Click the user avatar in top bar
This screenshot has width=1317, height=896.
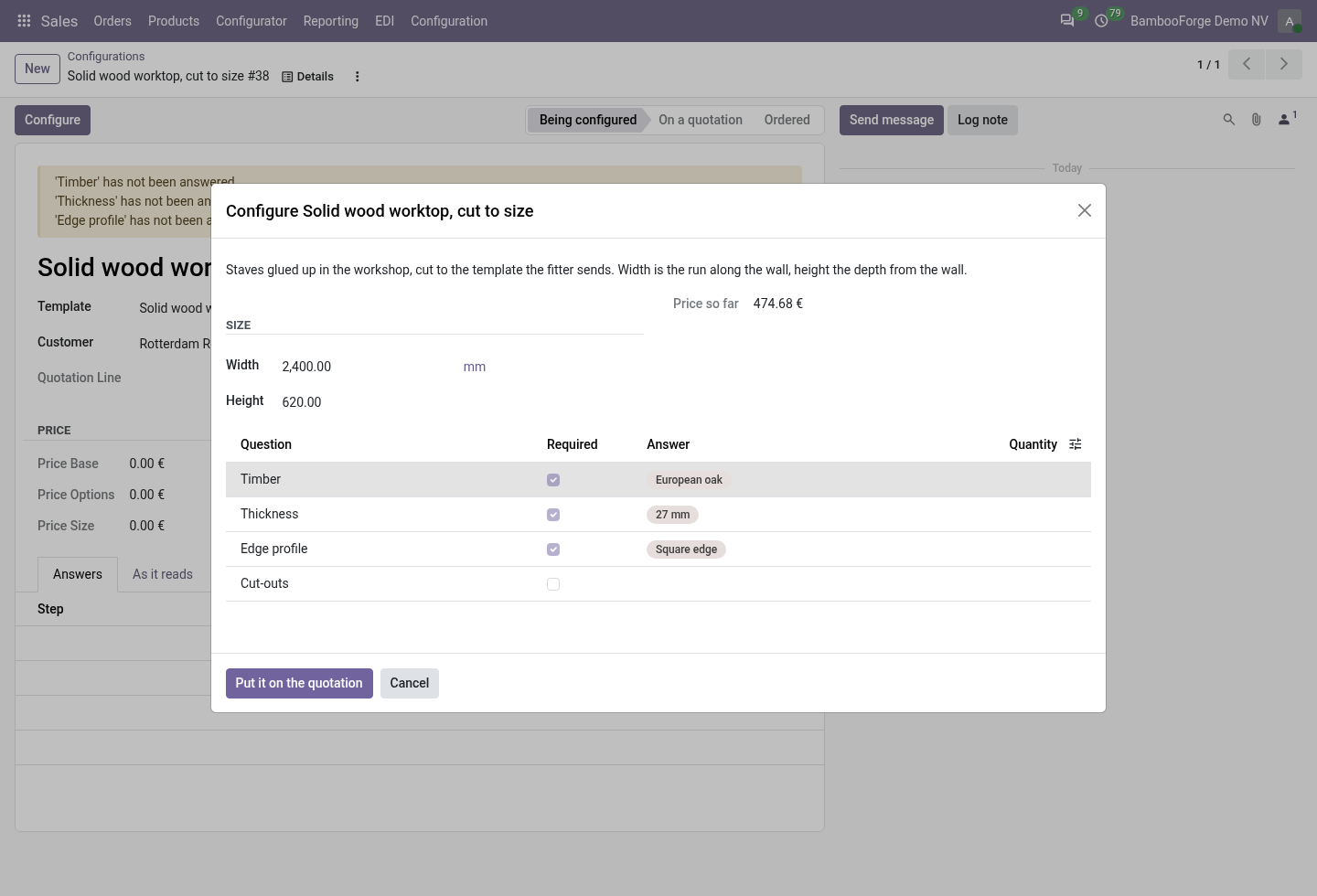coord(1290,21)
